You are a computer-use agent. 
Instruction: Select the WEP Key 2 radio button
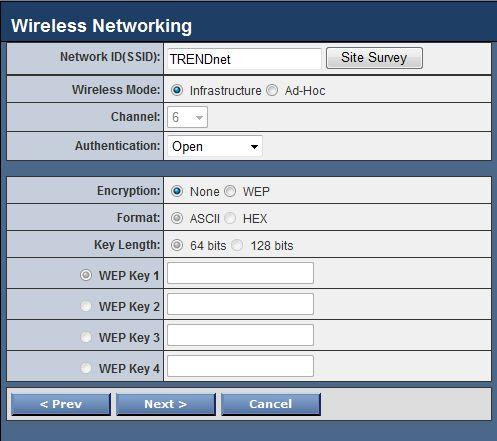click(86, 306)
